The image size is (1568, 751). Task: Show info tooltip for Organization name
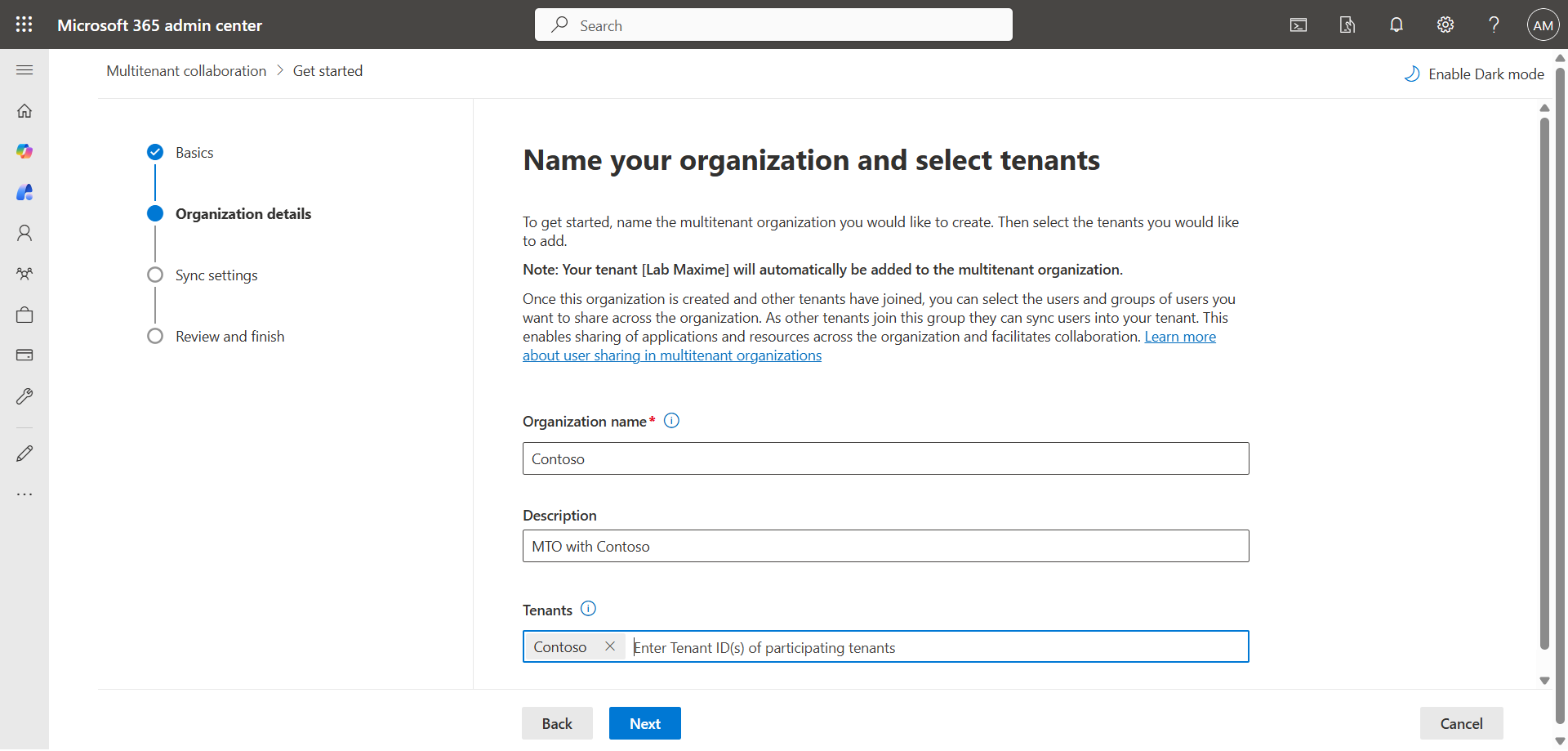(x=671, y=421)
